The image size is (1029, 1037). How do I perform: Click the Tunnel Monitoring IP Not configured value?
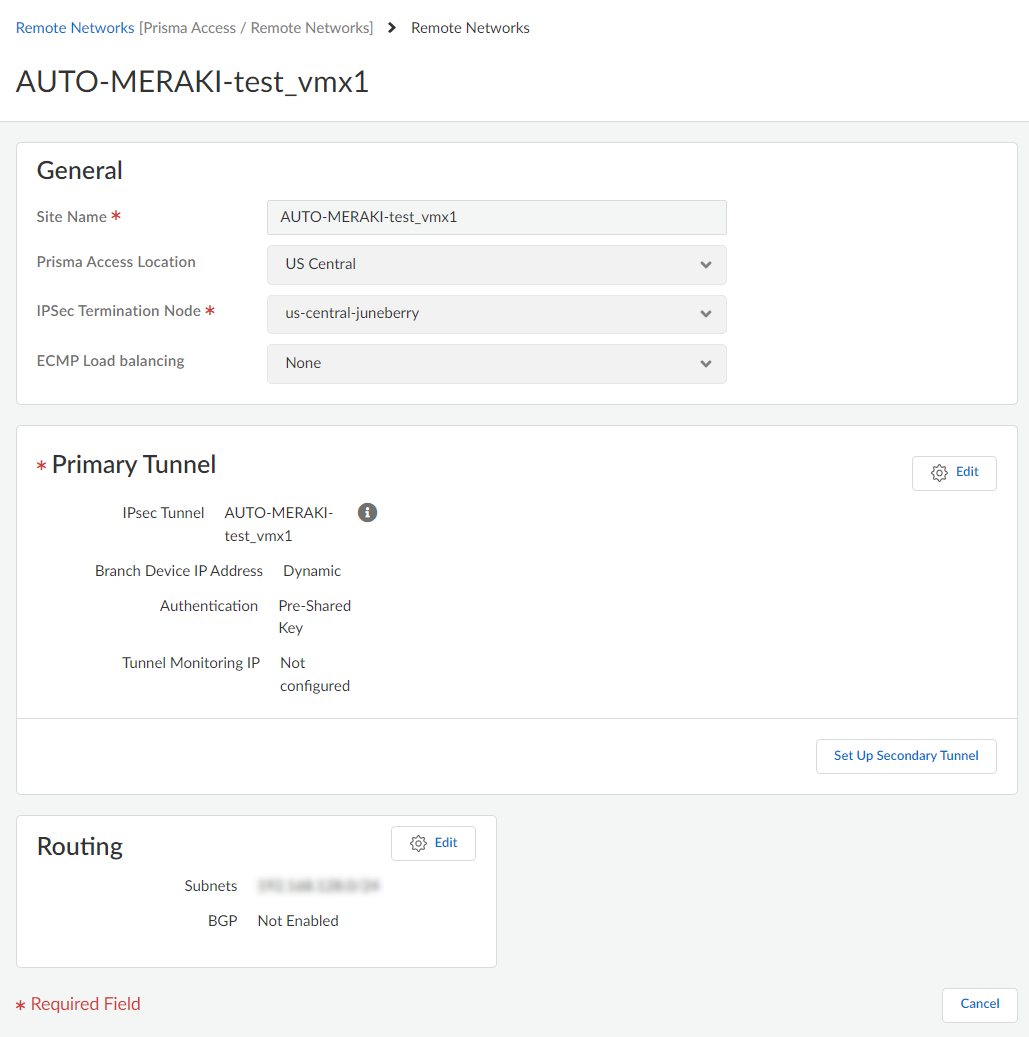click(x=314, y=675)
